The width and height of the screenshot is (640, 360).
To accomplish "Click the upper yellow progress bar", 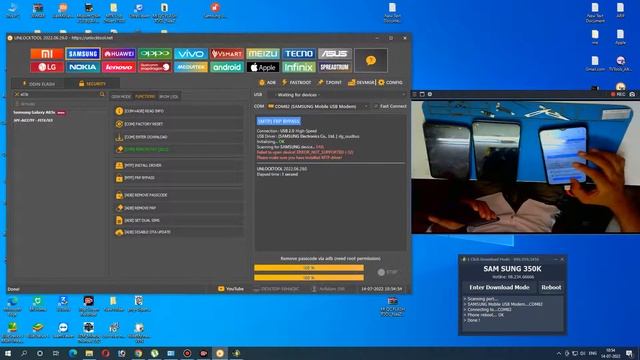I will click(309, 268).
